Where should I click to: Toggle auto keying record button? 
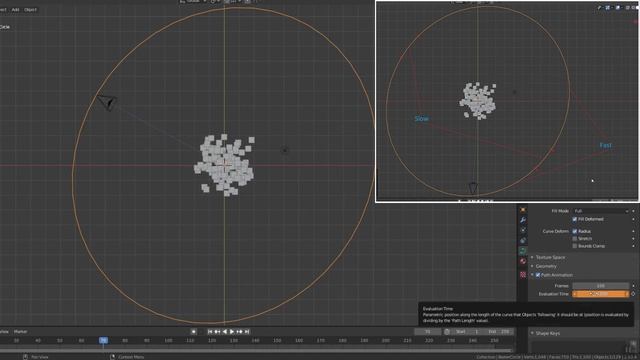tap(194, 332)
